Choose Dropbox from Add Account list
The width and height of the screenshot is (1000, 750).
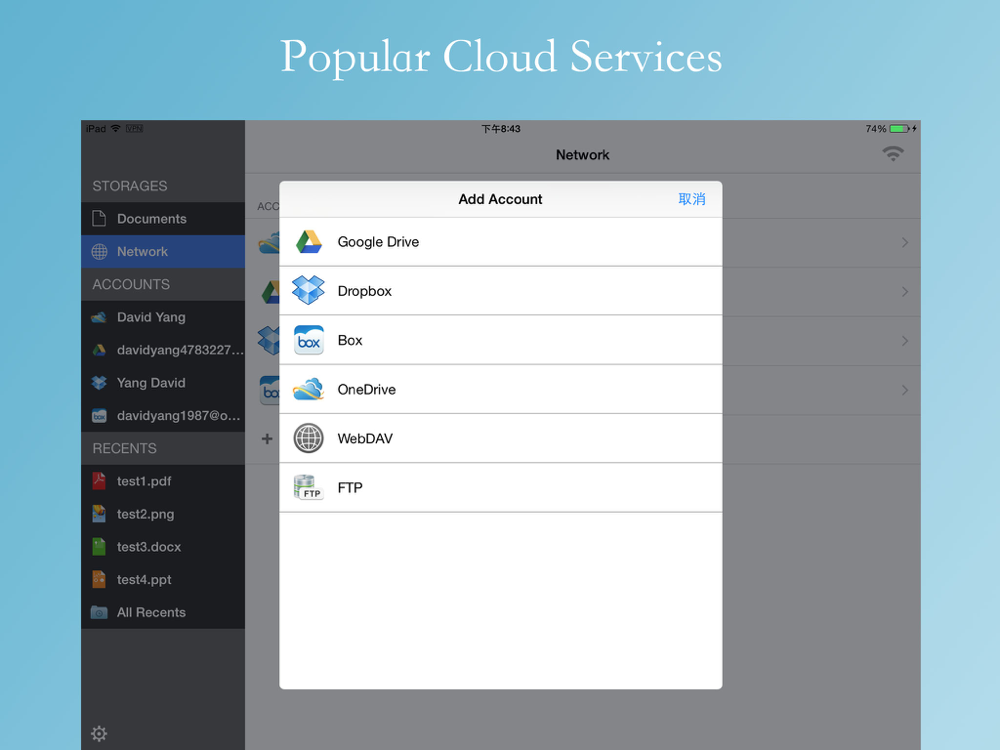[x=501, y=291]
